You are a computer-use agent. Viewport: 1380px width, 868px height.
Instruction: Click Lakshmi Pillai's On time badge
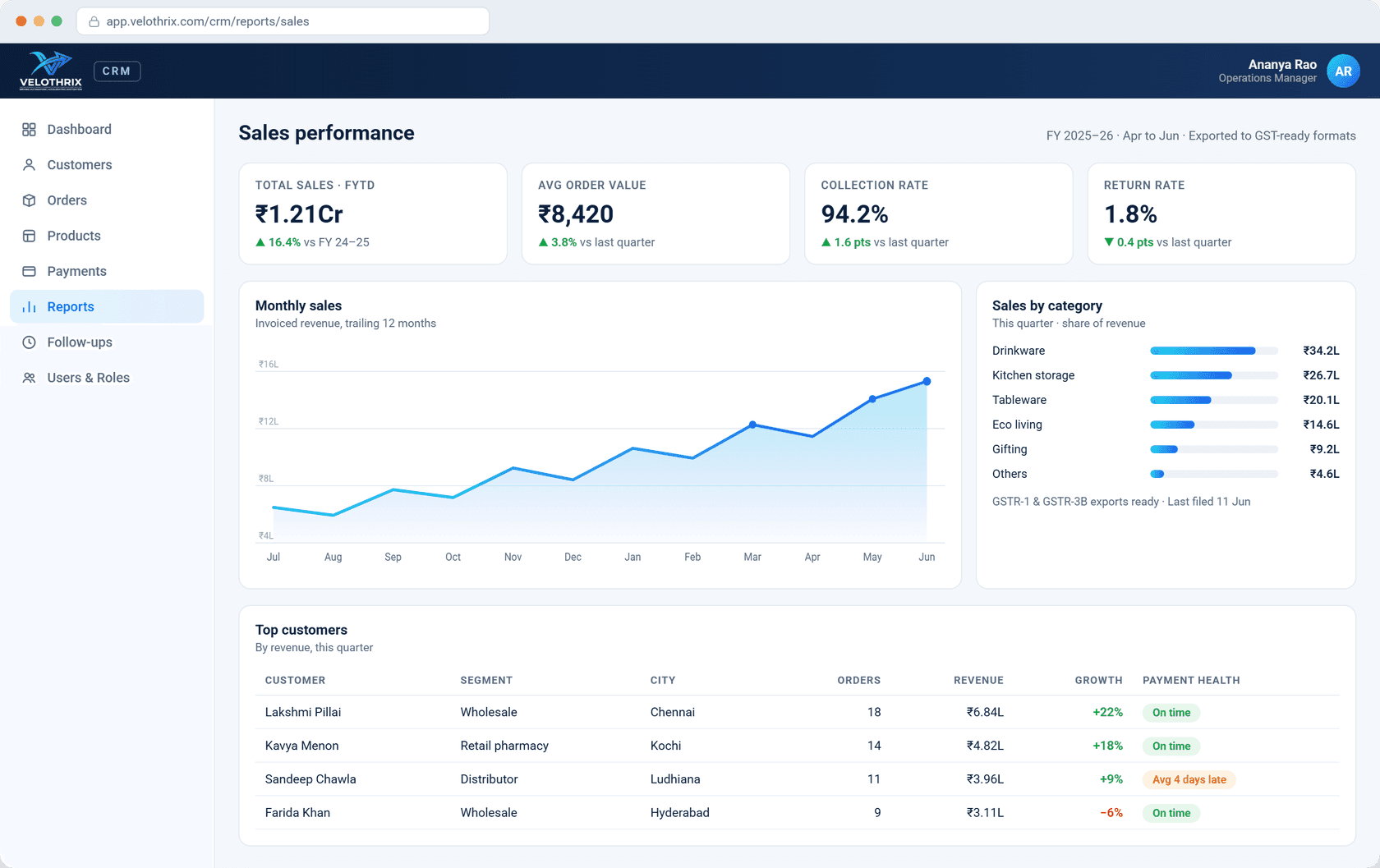pos(1171,713)
